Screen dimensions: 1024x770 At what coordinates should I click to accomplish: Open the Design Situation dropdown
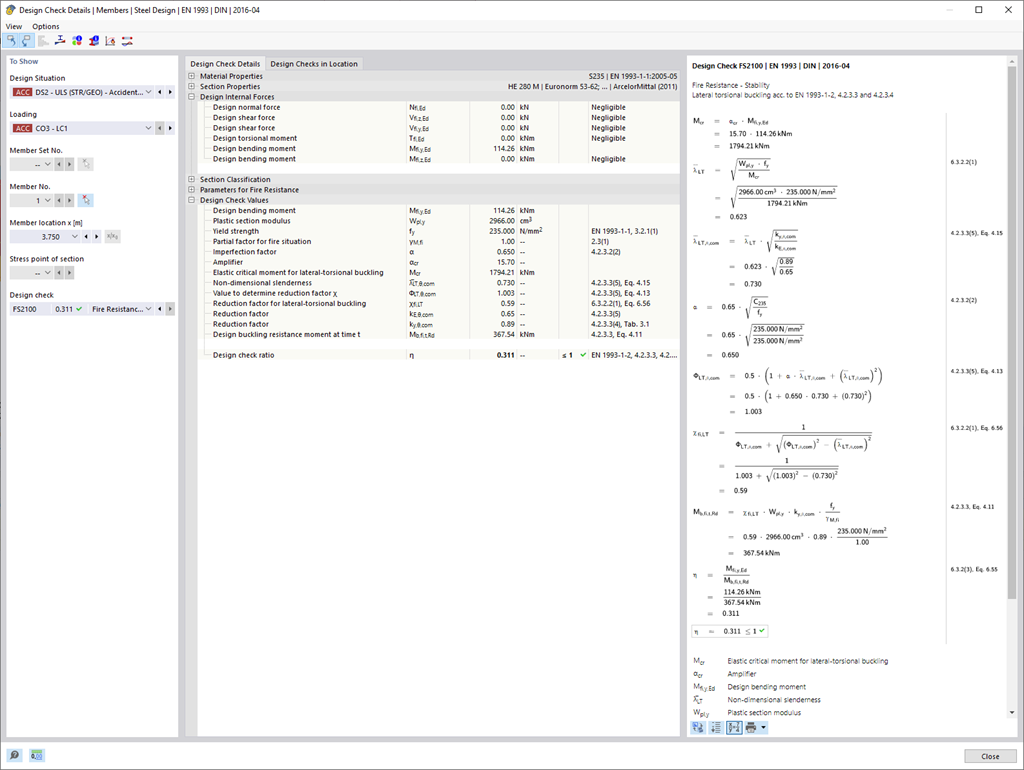pos(148,92)
